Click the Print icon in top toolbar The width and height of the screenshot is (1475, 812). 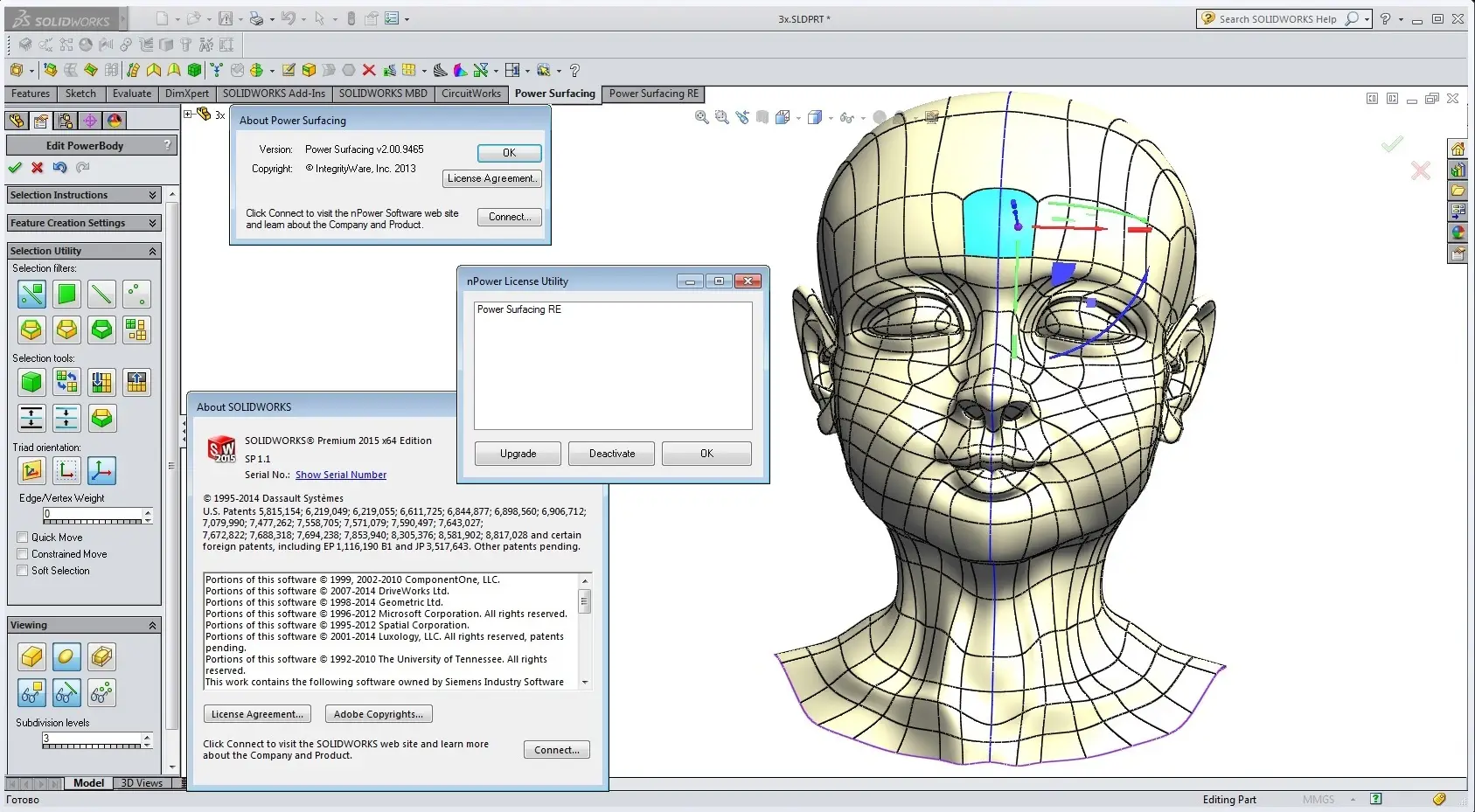(x=256, y=18)
